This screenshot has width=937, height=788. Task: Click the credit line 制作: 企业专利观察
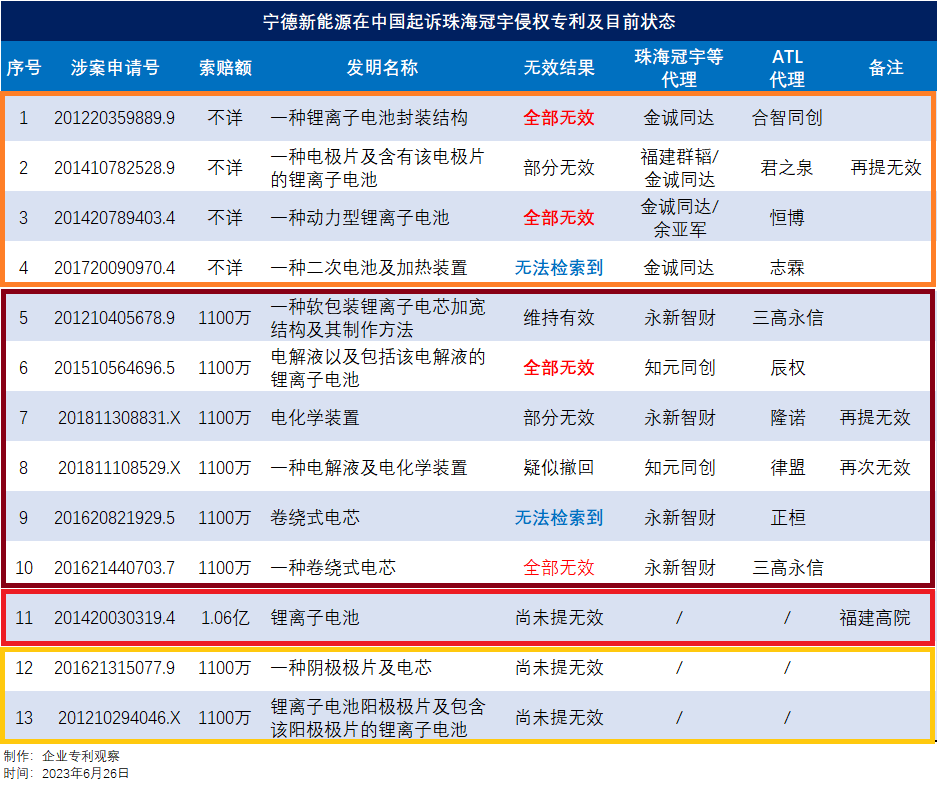click(62, 756)
